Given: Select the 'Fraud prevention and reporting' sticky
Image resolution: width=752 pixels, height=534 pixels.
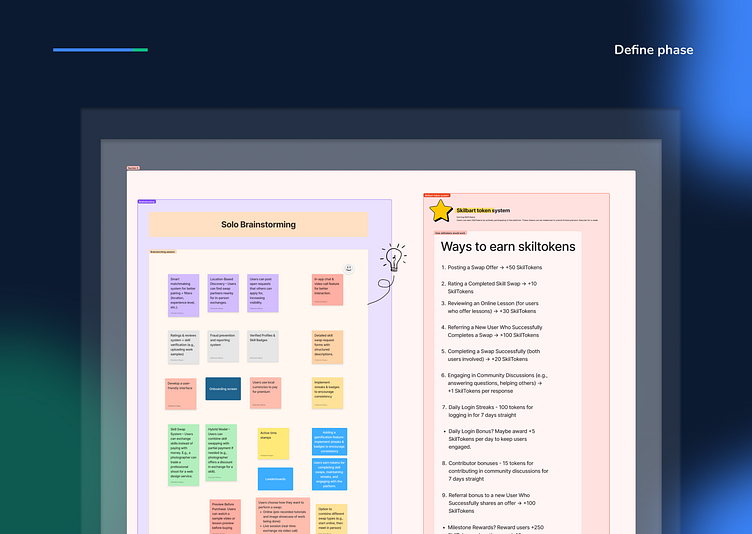Looking at the screenshot, I should (223, 346).
